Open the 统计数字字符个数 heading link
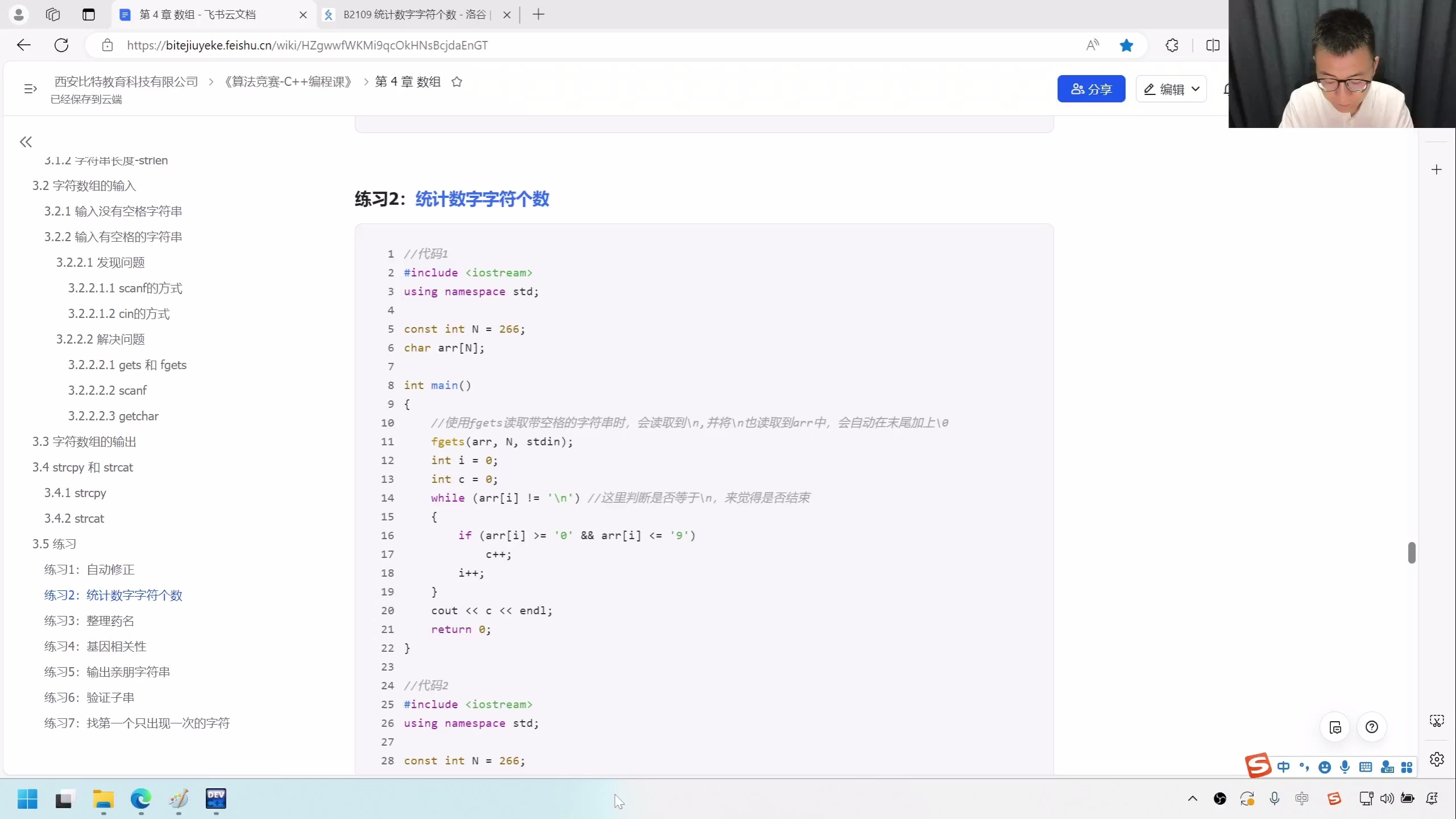Image resolution: width=1456 pixels, height=819 pixels. click(x=482, y=199)
